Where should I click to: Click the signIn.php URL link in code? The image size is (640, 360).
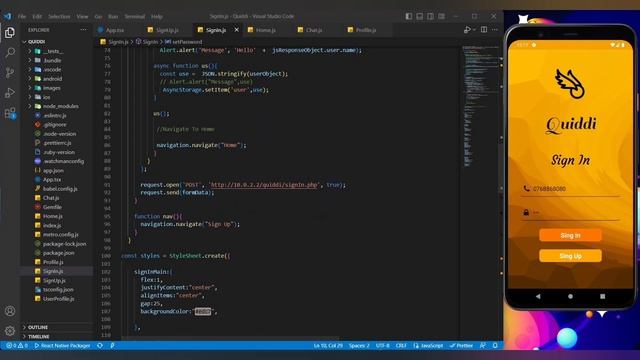click(x=264, y=185)
